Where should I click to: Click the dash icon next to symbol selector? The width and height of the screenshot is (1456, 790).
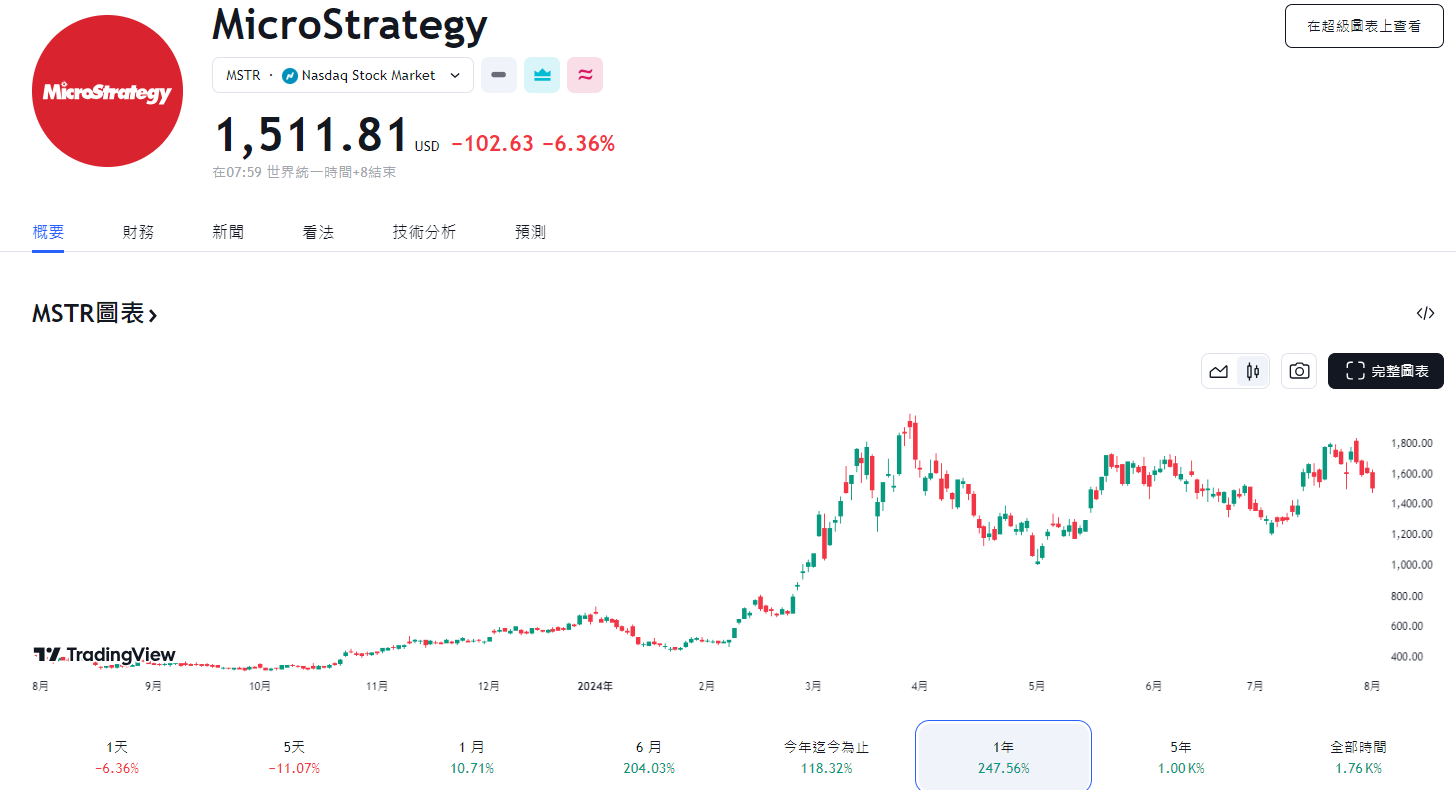[x=498, y=74]
